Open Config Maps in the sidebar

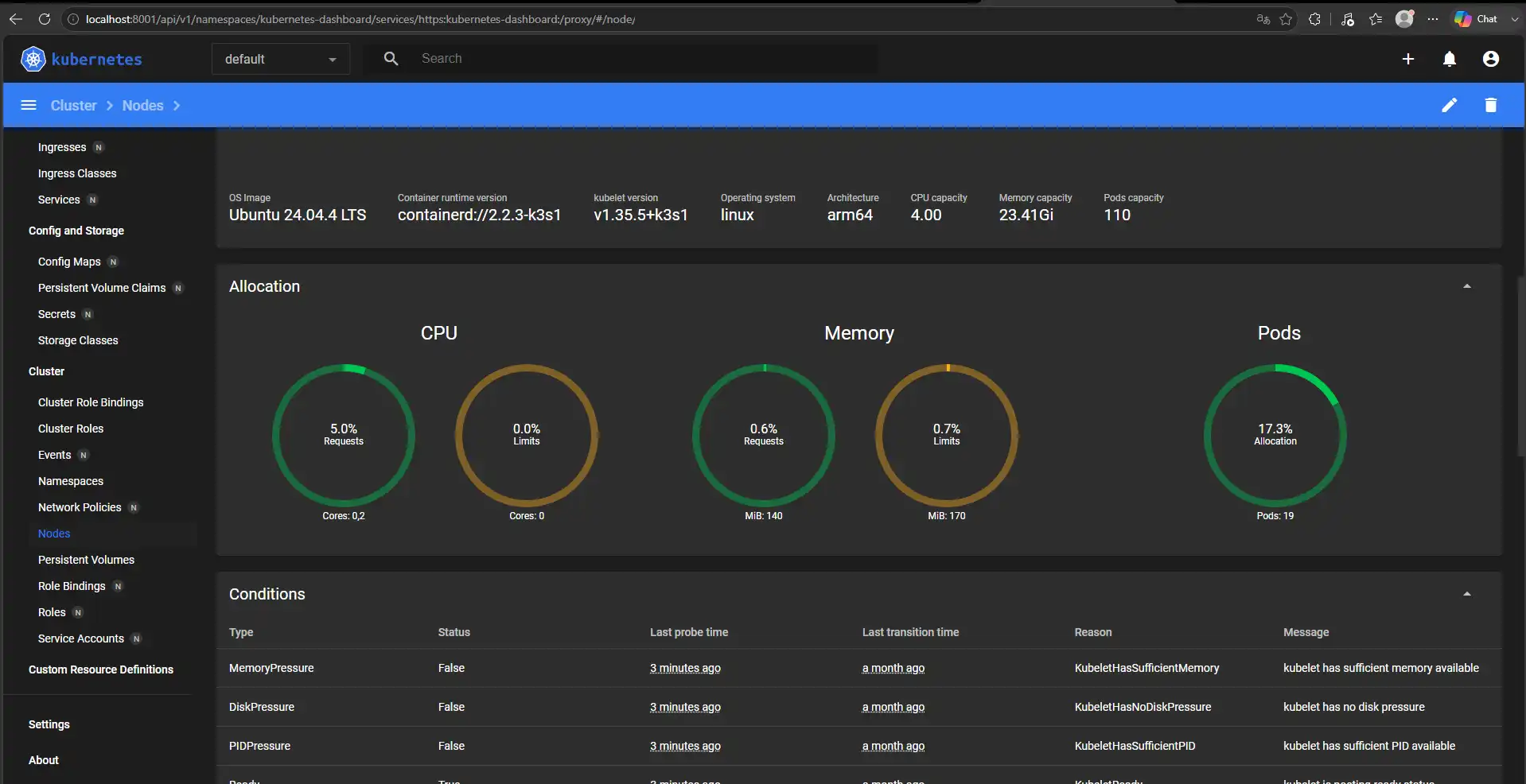click(69, 262)
